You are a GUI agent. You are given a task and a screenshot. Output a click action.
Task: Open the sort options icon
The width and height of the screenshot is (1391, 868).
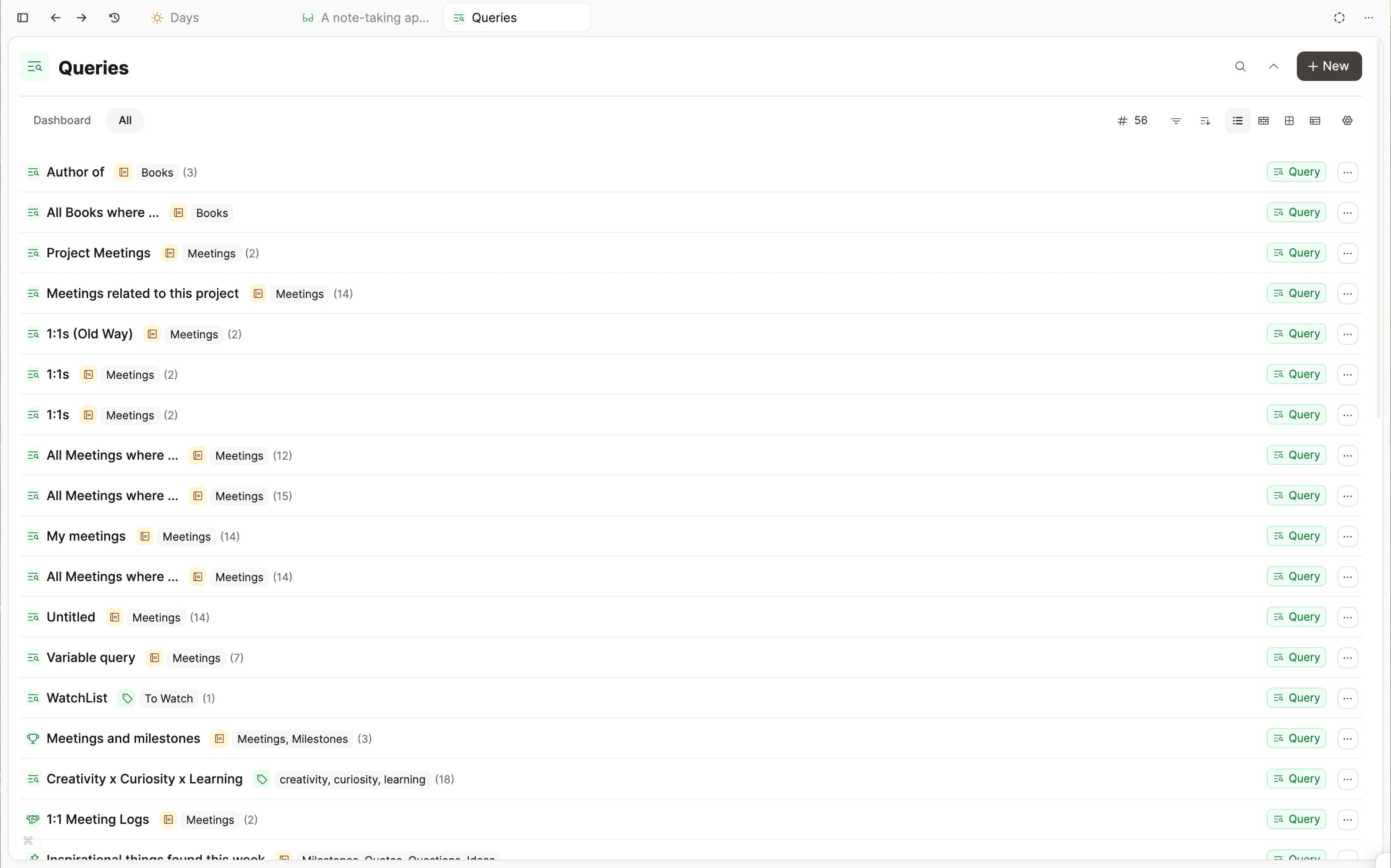pos(1205,121)
